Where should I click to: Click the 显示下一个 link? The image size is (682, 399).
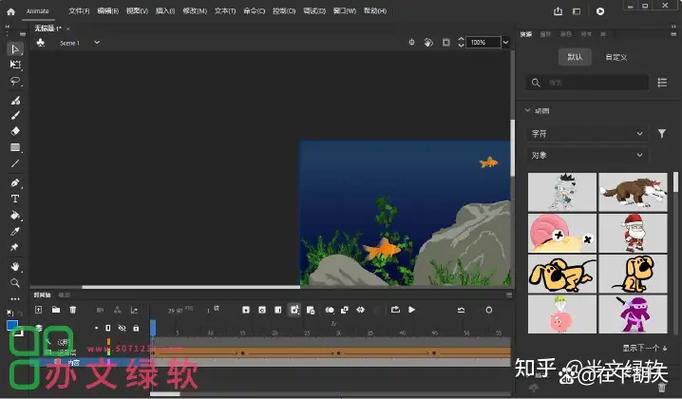[645, 348]
